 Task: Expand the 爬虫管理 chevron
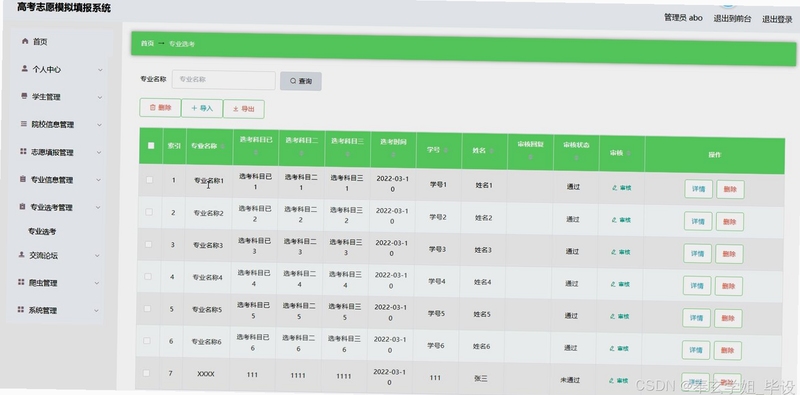tap(96, 283)
